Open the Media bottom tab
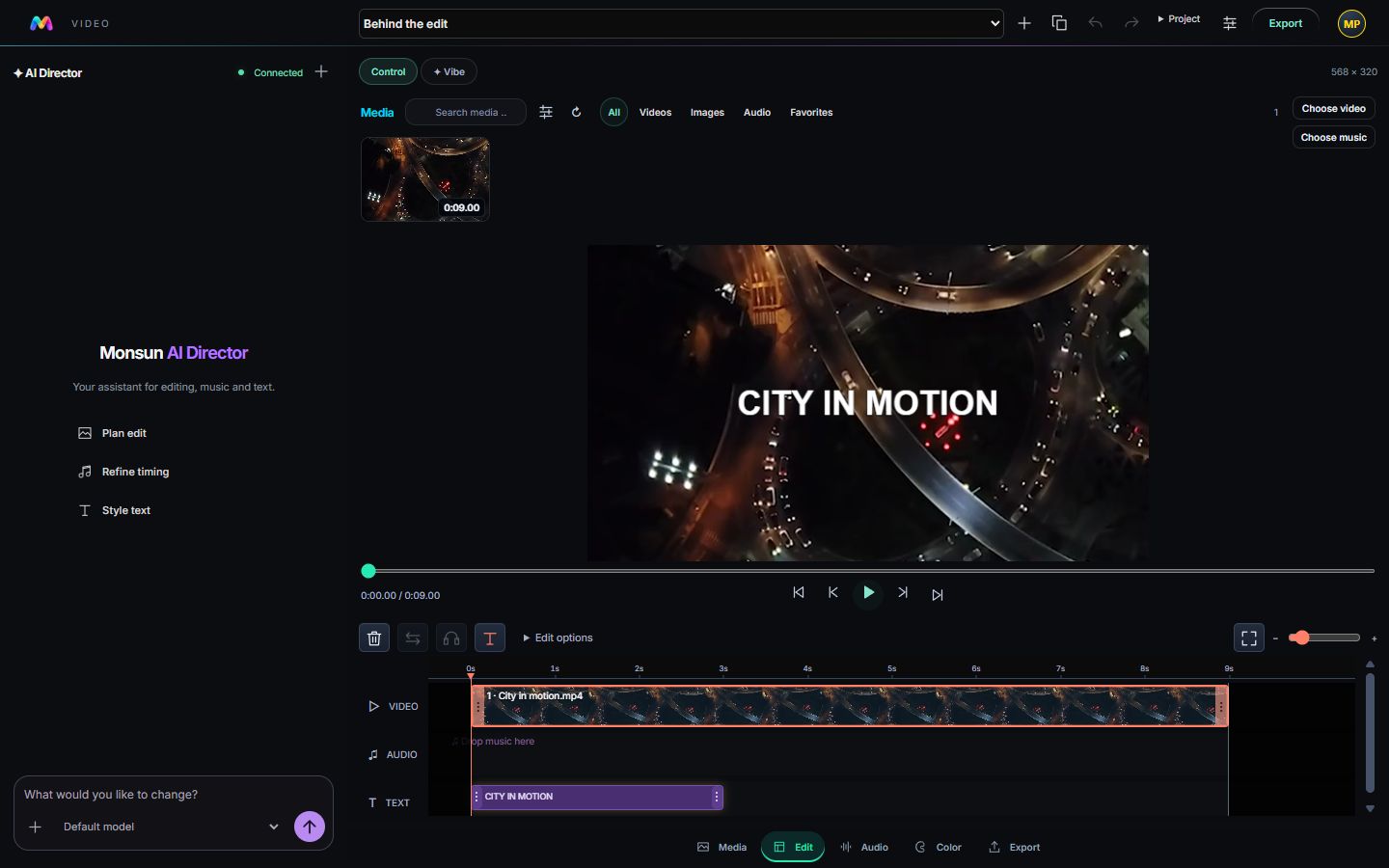Screen dimensions: 1389x868 coord(722,847)
